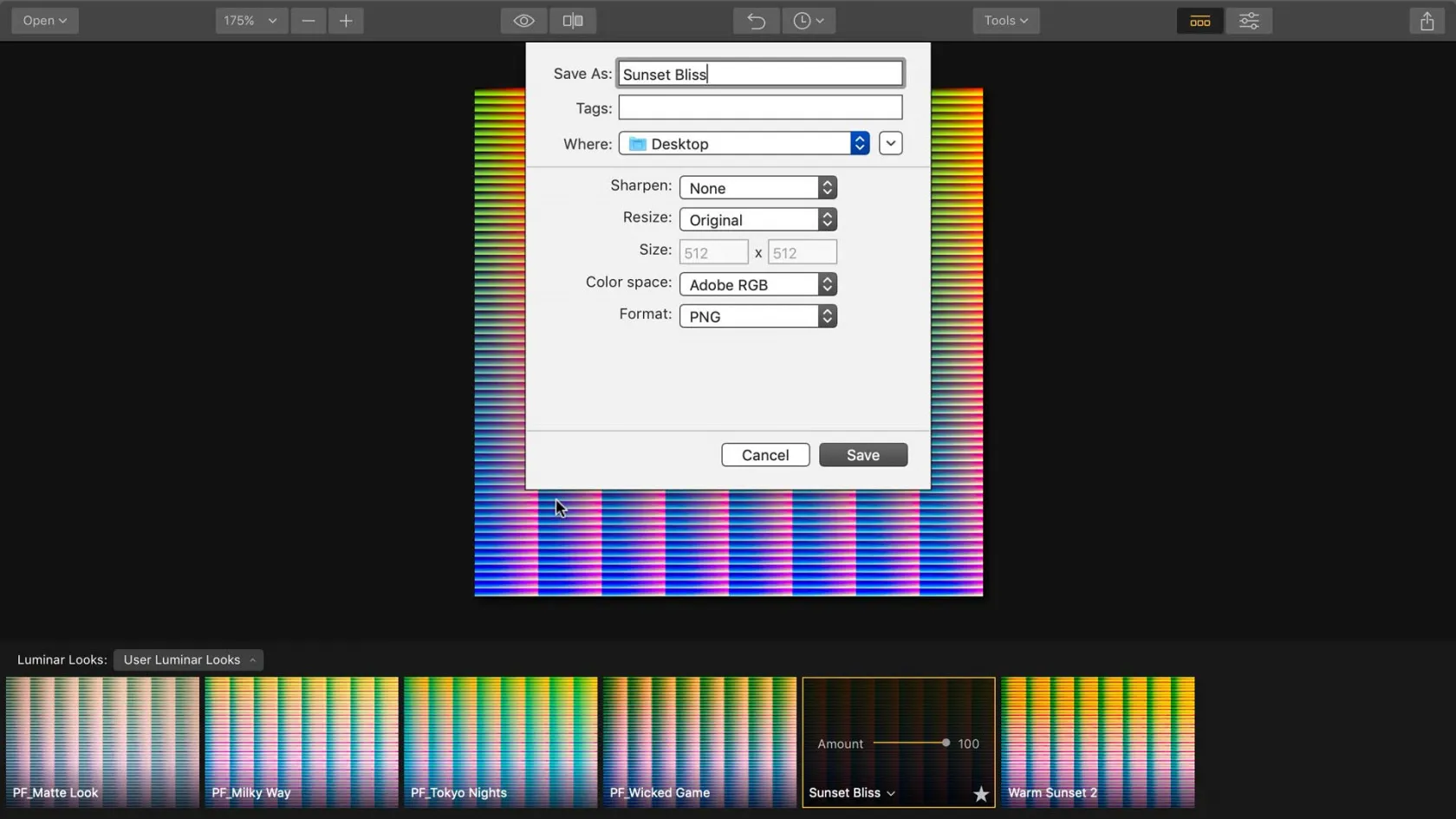Open the history clock menu

click(808, 21)
